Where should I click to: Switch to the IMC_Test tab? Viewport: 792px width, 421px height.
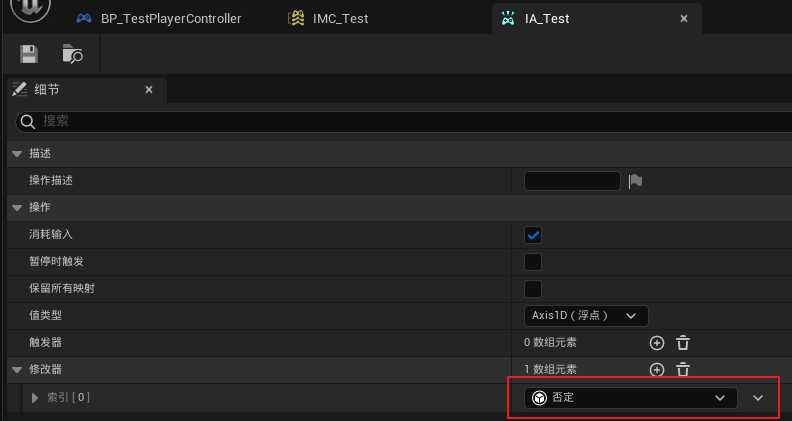coord(335,18)
